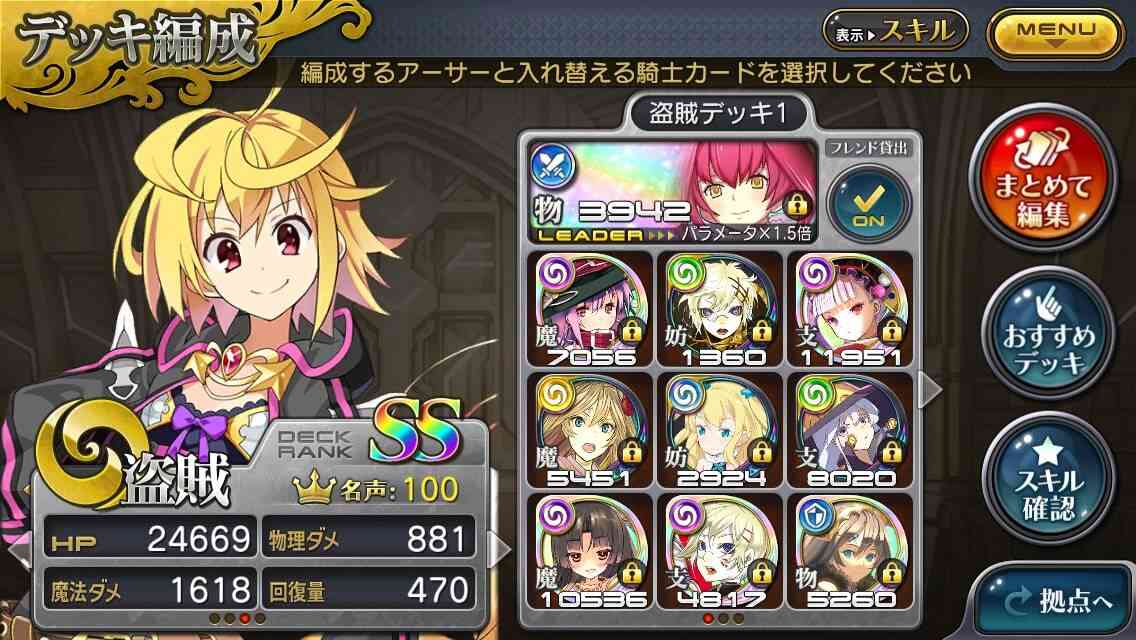Screen dimensions: 1136x640
Task: Select the 盗賊デッキ1 deck tab
Action: (717, 113)
